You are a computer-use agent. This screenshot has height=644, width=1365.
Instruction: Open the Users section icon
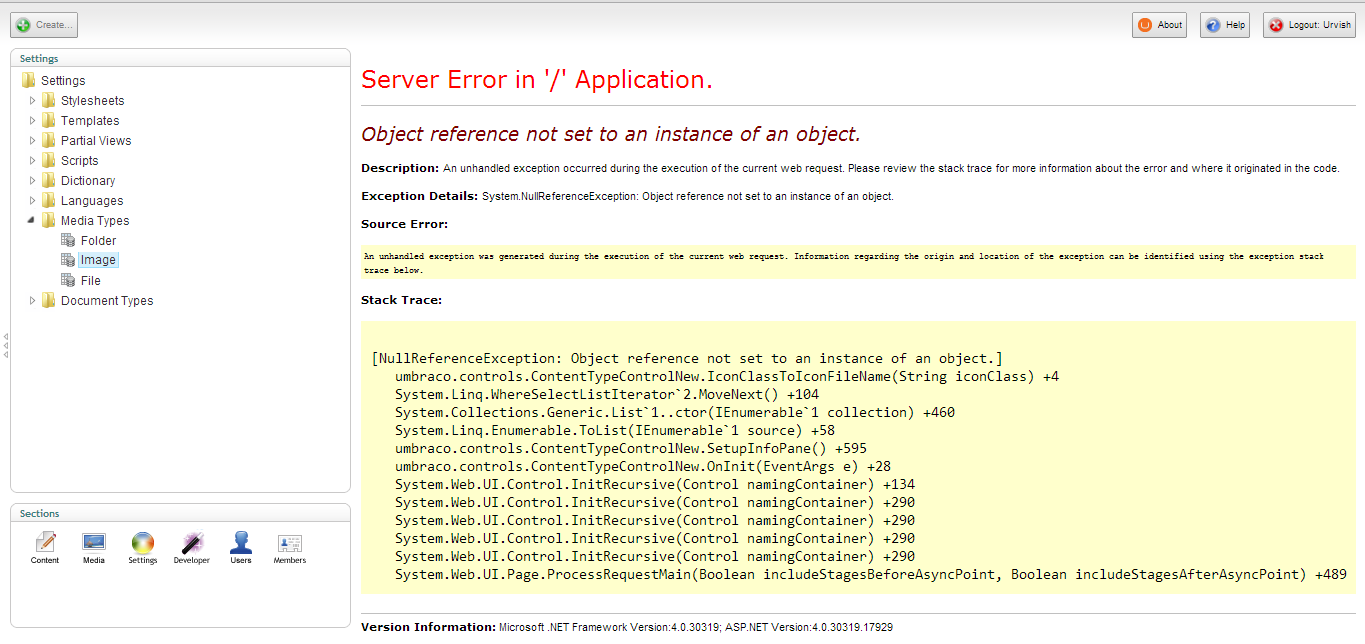point(241,545)
